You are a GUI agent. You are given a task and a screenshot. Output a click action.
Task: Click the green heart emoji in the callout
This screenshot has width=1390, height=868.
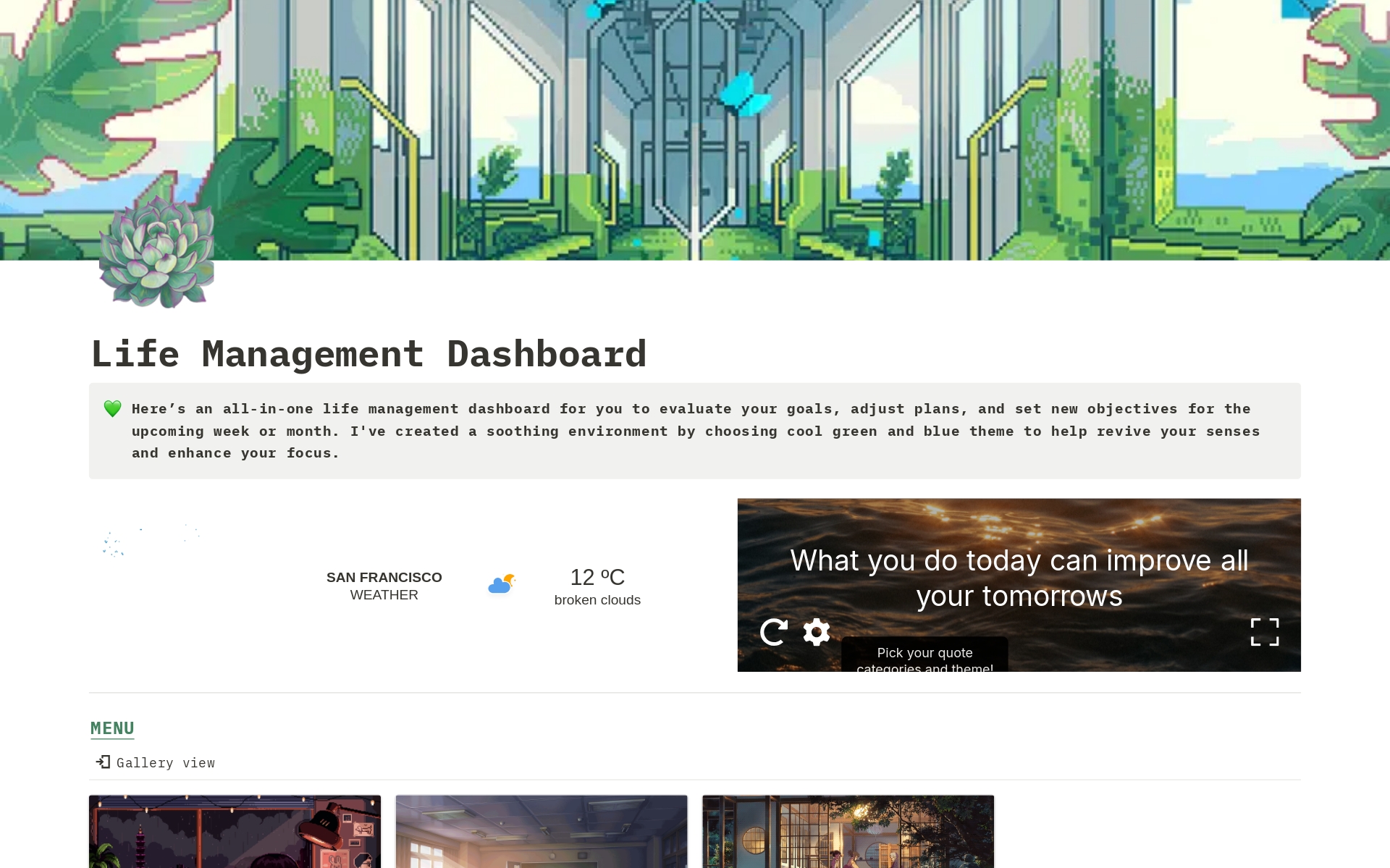coord(114,408)
